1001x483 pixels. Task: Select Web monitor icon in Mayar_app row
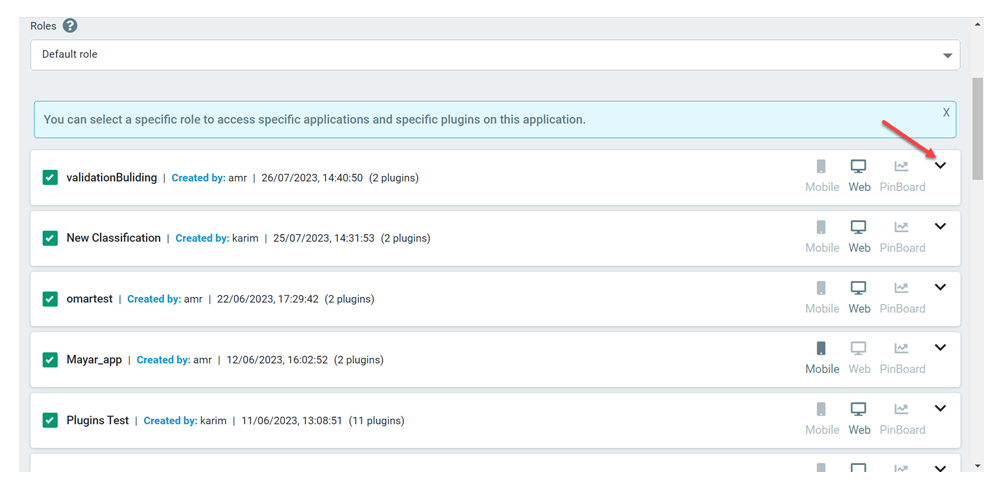[x=859, y=348]
